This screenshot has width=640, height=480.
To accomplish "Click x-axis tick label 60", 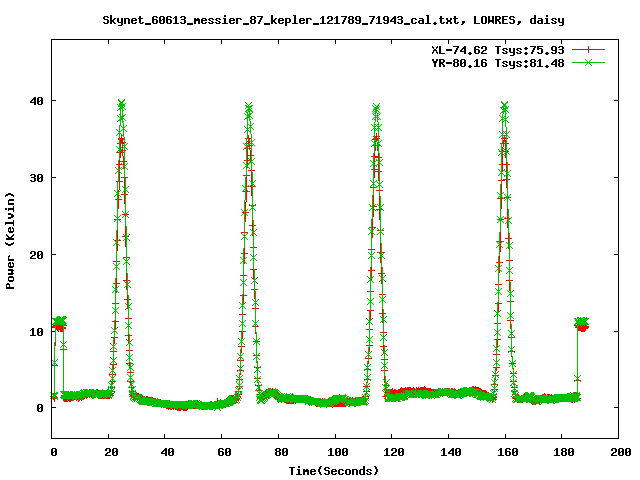I will pos(224,452).
